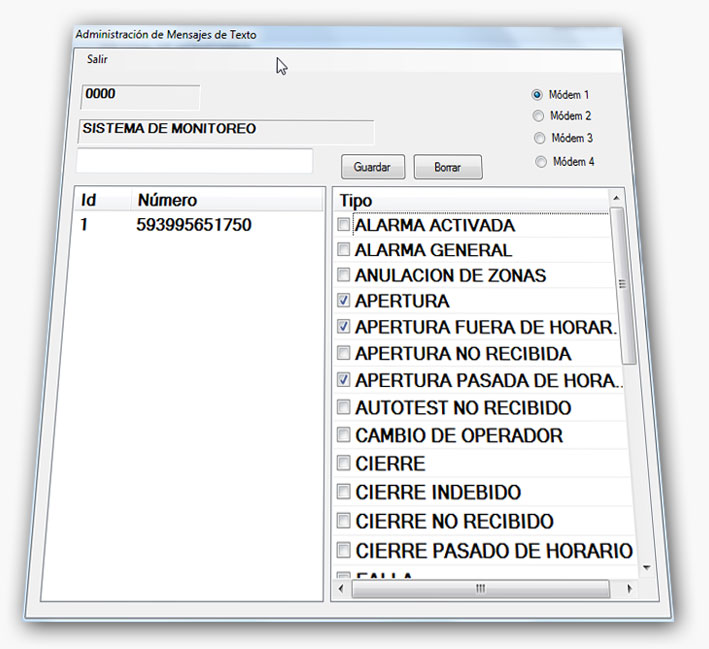Toggle the ANULACION DE ZONAS checkbox

(x=344, y=275)
